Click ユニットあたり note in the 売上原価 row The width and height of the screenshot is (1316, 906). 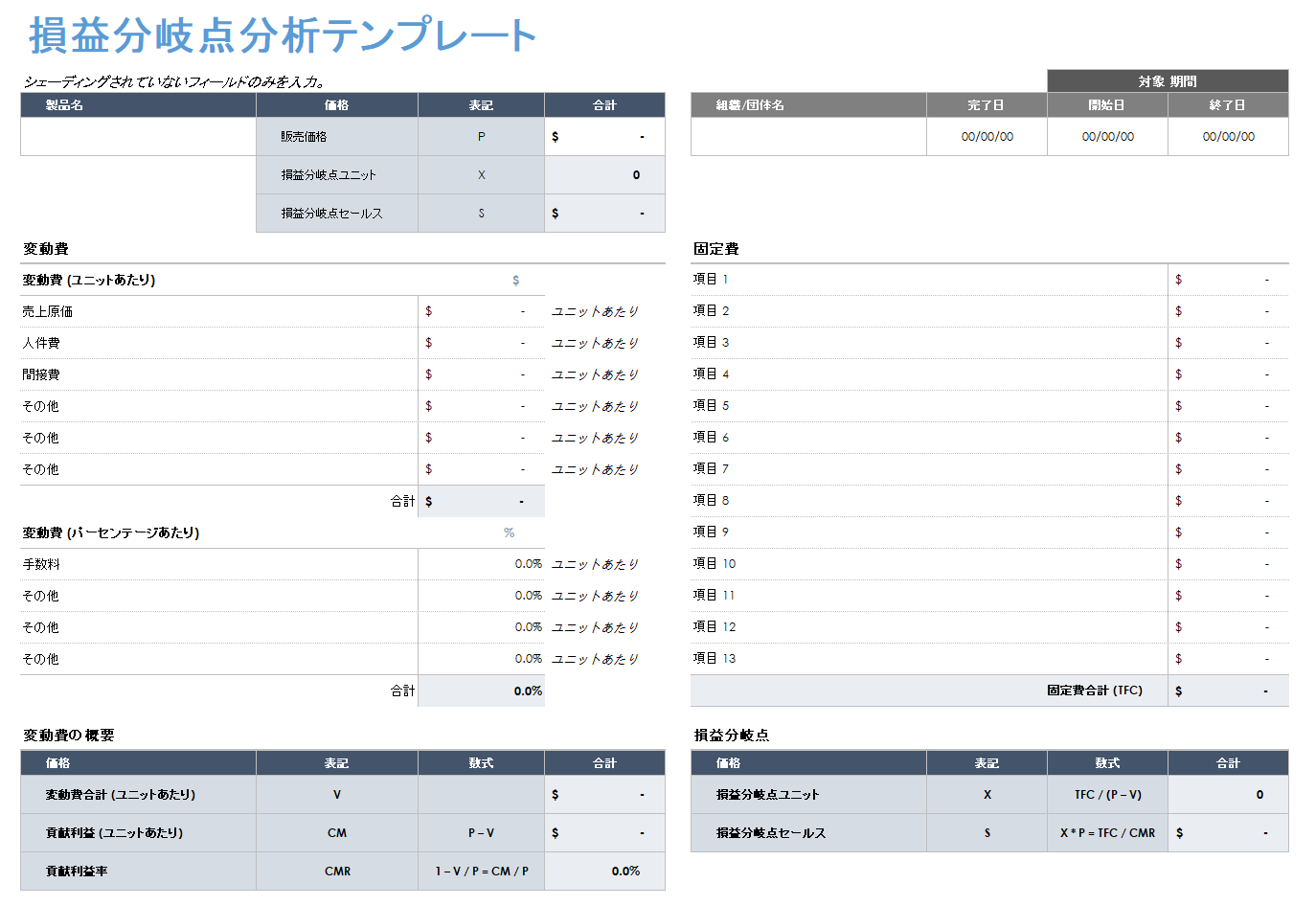[x=595, y=311]
